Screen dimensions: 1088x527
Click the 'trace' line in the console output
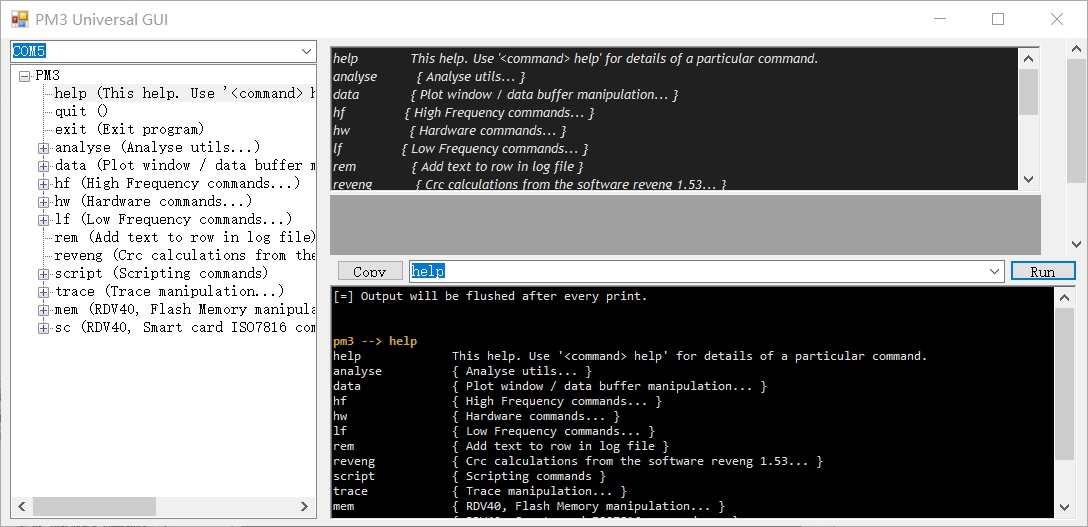point(480,491)
